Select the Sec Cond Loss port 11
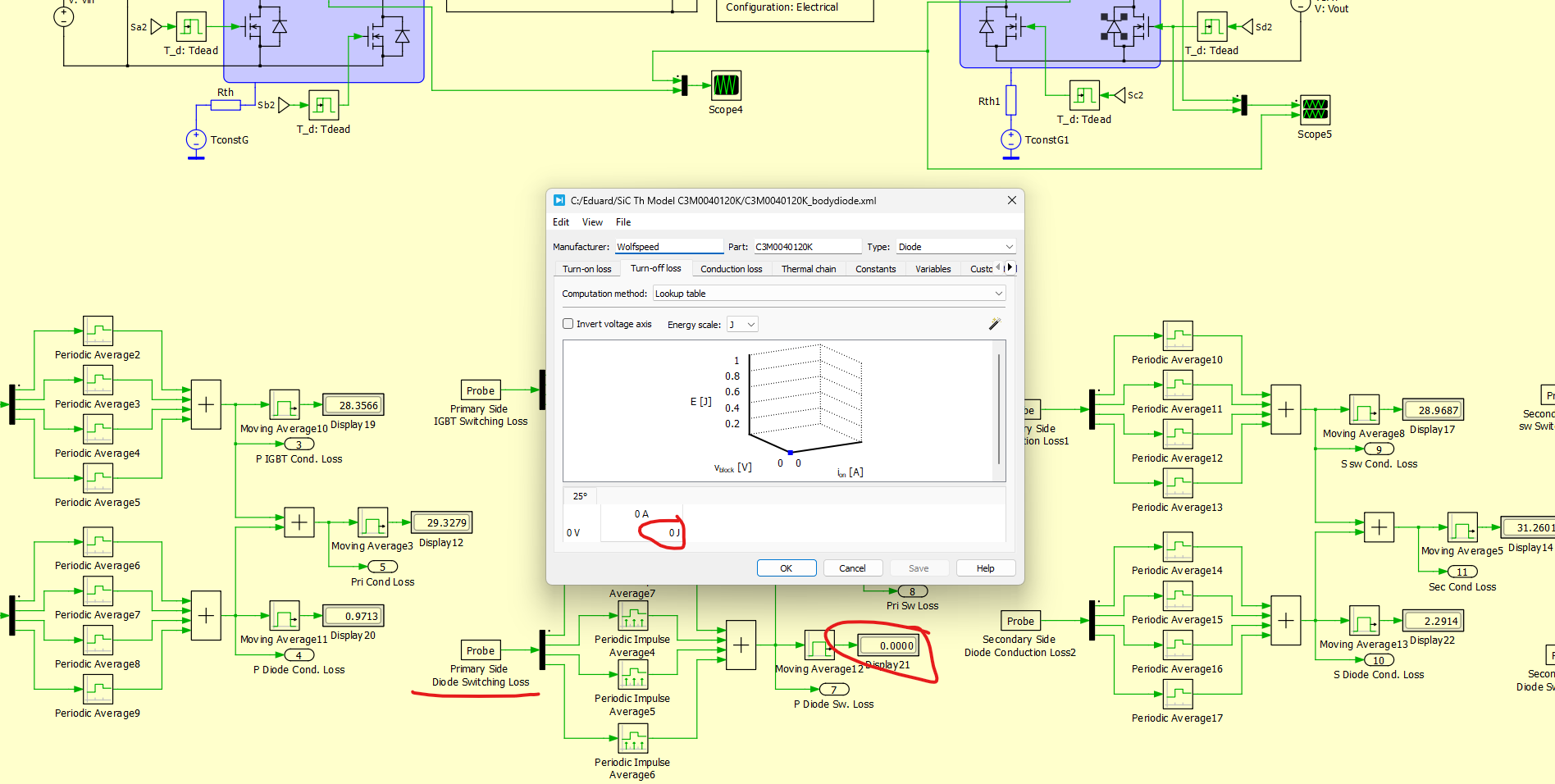Screen dimensions: 1555x784 1462,572
